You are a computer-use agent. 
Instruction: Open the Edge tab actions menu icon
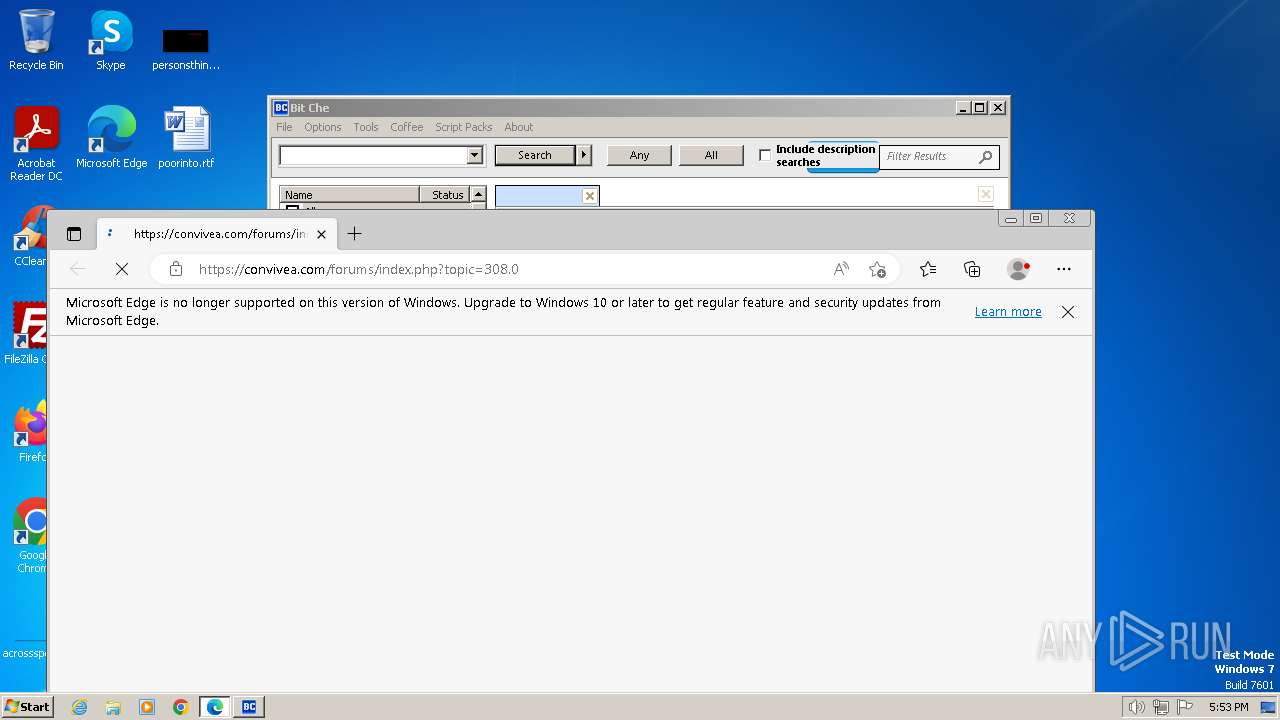pos(73,234)
